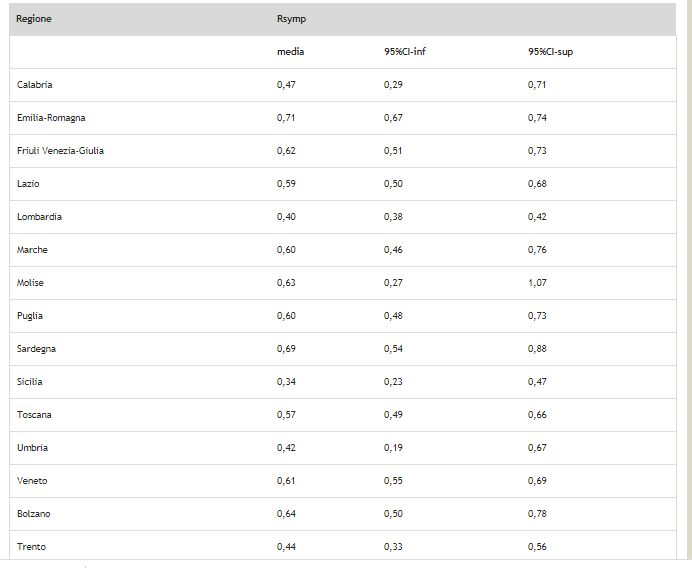
Task: Click Umbria lower CI value 0,19
Action: pyautogui.click(x=393, y=448)
